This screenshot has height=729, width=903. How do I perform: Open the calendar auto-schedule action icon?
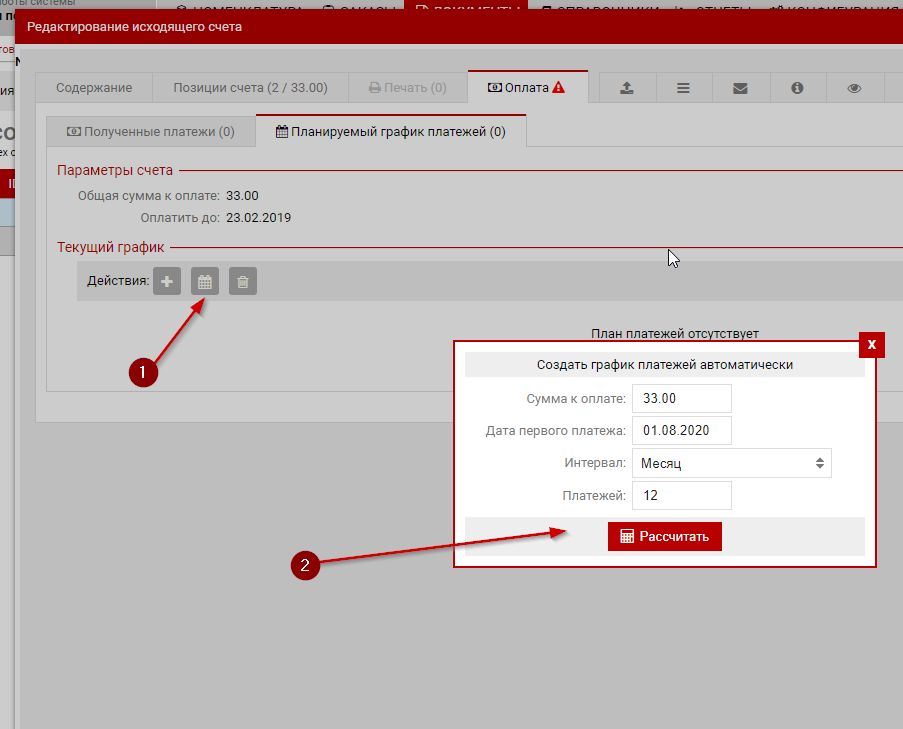tap(205, 281)
